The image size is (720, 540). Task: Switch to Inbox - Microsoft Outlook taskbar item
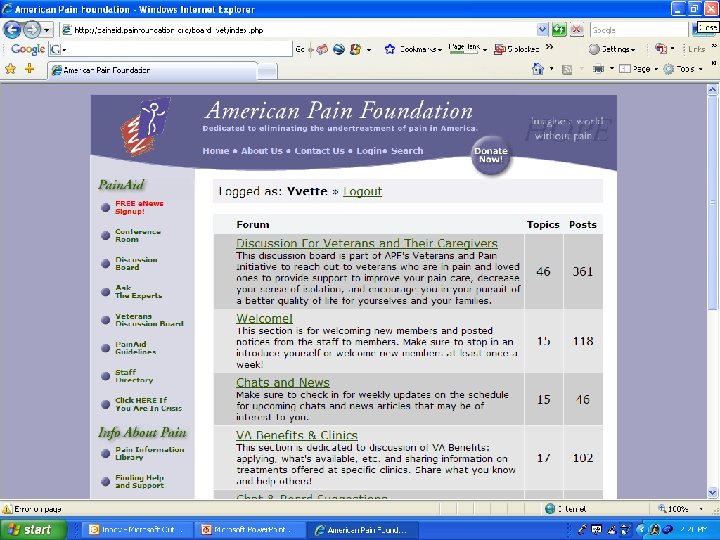coord(136,530)
